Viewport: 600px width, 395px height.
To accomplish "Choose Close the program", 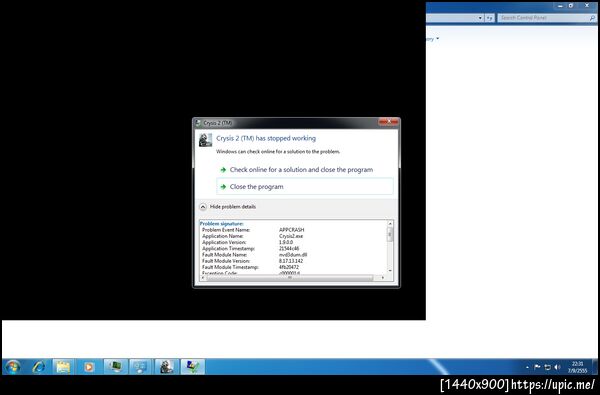I will tap(305, 187).
